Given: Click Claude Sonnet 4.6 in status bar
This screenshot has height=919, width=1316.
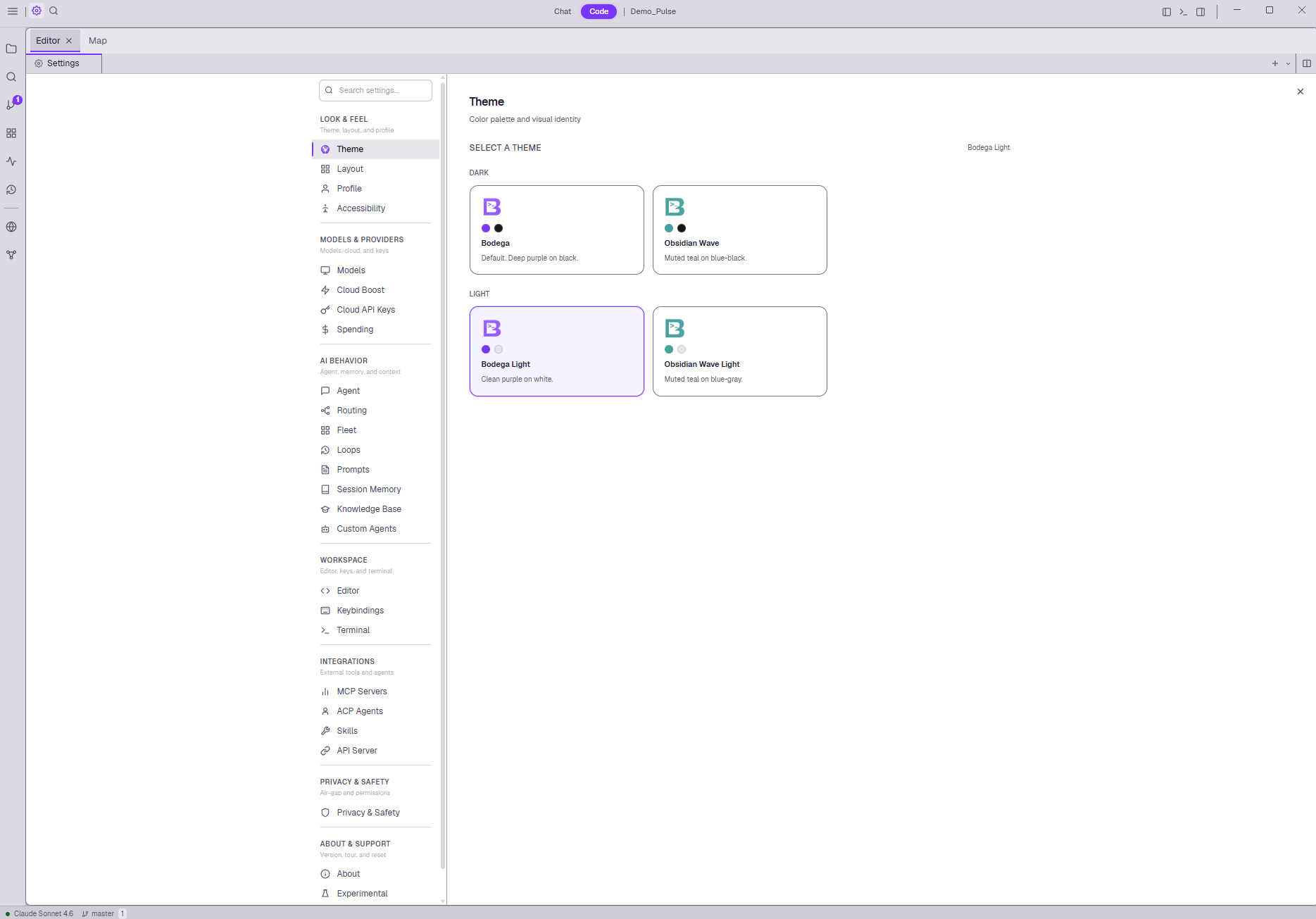Looking at the screenshot, I should (x=39, y=913).
